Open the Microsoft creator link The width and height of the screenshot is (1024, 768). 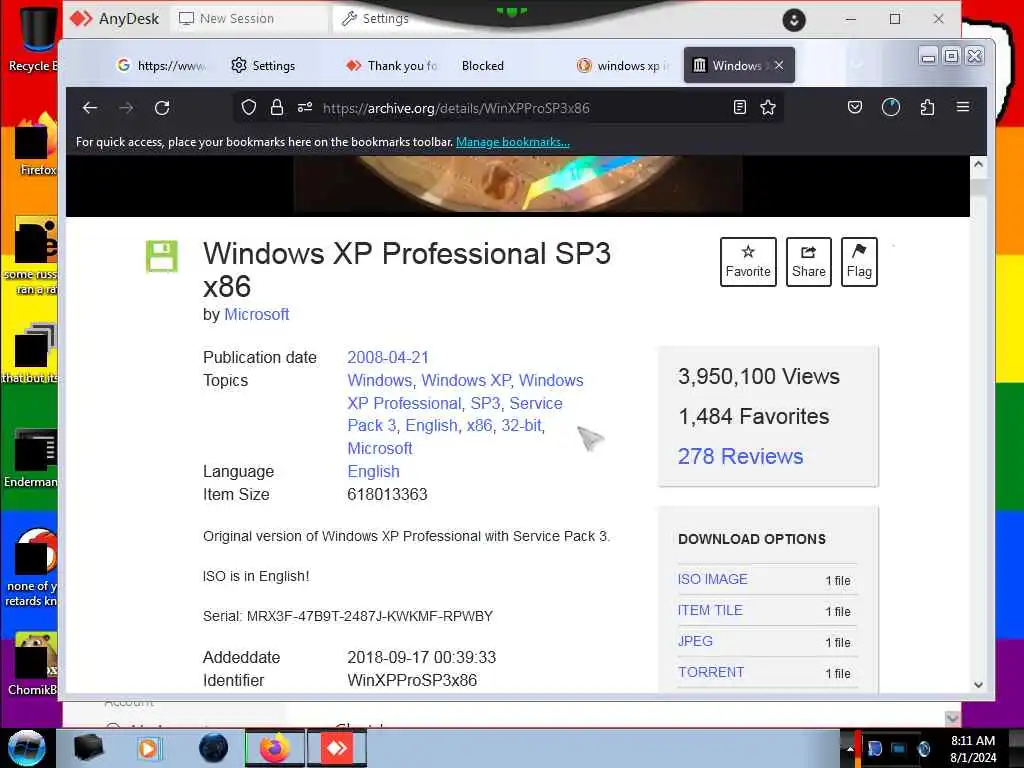pos(257,315)
